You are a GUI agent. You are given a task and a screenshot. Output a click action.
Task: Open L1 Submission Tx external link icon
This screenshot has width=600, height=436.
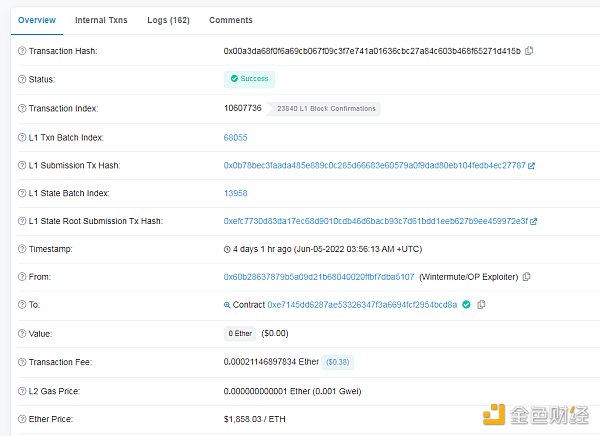point(531,166)
